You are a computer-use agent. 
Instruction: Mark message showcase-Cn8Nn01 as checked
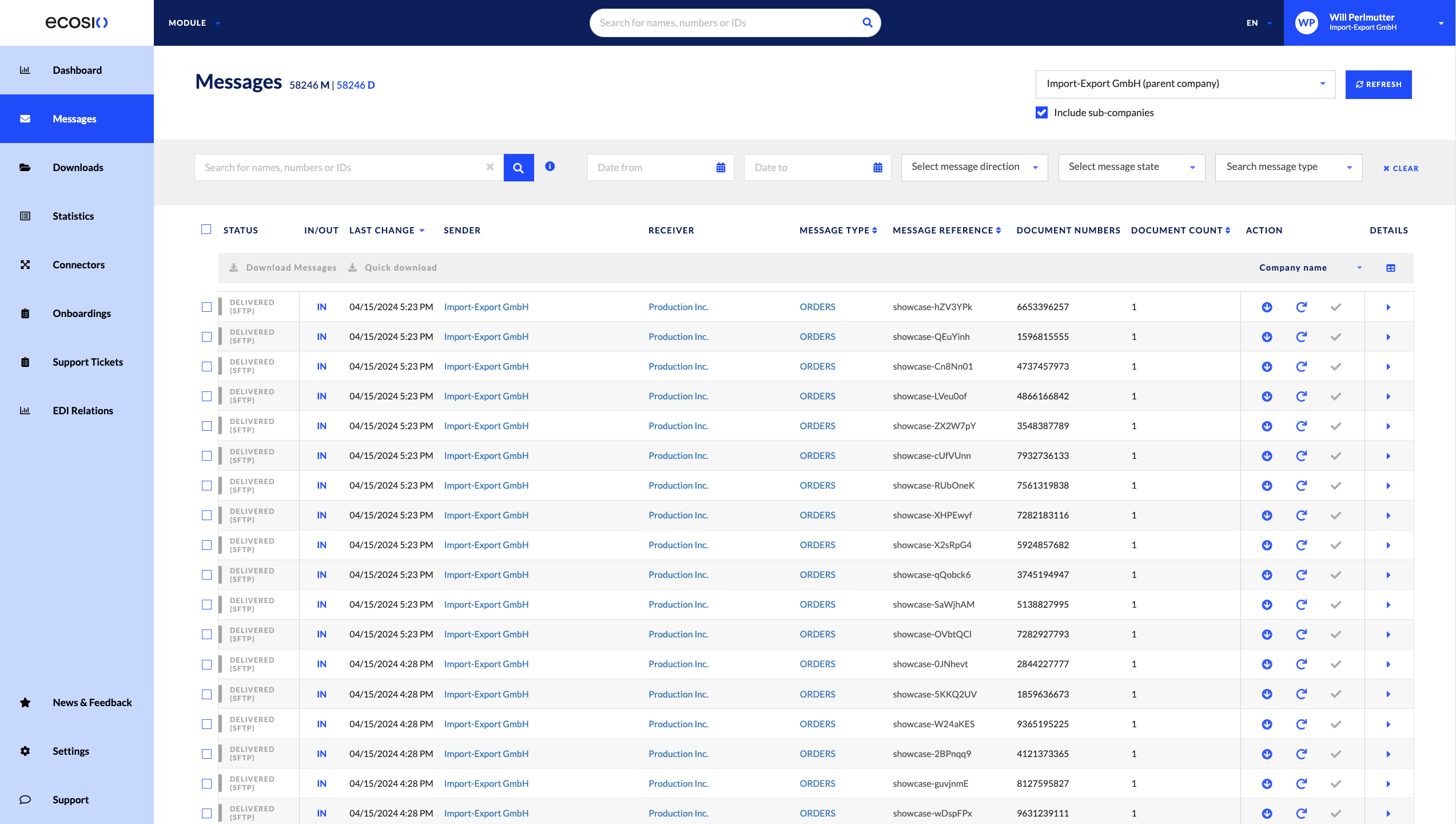coord(1335,366)
